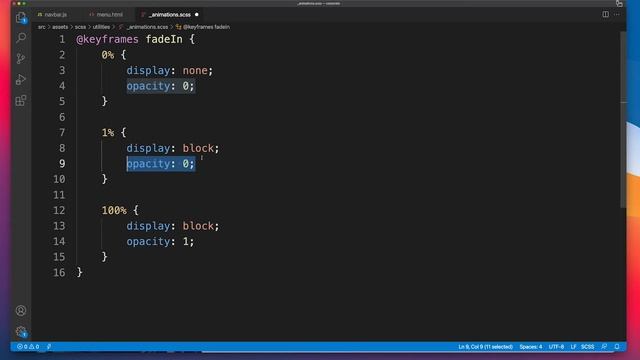
Task: Click the LF end-of-line selector
Action: click(573, 347)
